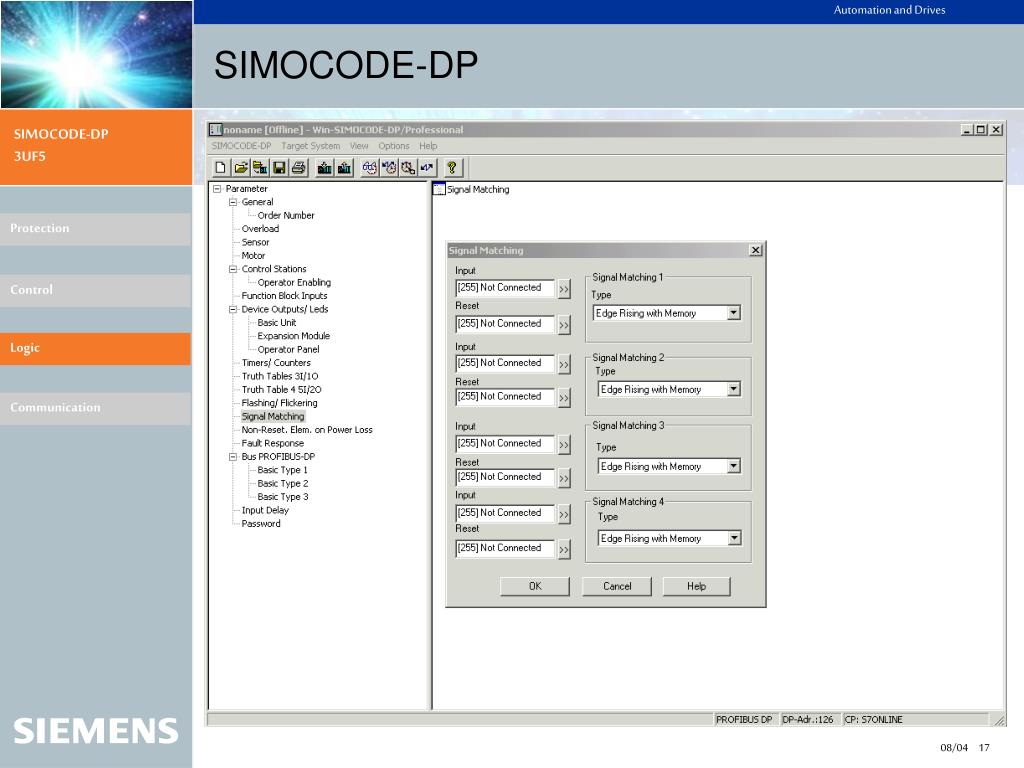This screenshot has width=1024, height=768.
Task: Click the Open from device toolbar icon
Action: point(260,168)
